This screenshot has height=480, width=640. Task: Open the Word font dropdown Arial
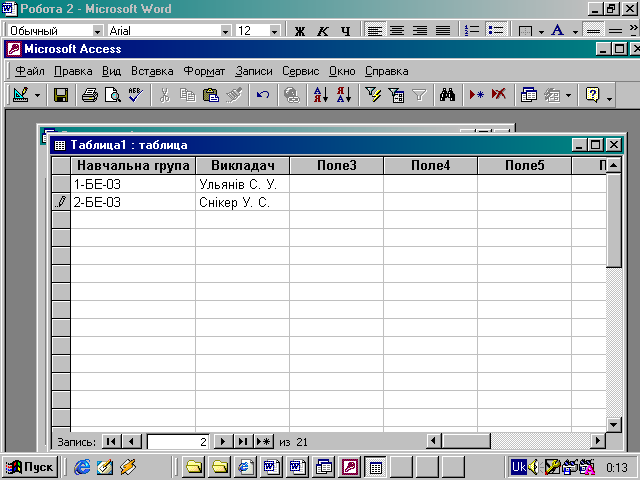click(225, 31)
